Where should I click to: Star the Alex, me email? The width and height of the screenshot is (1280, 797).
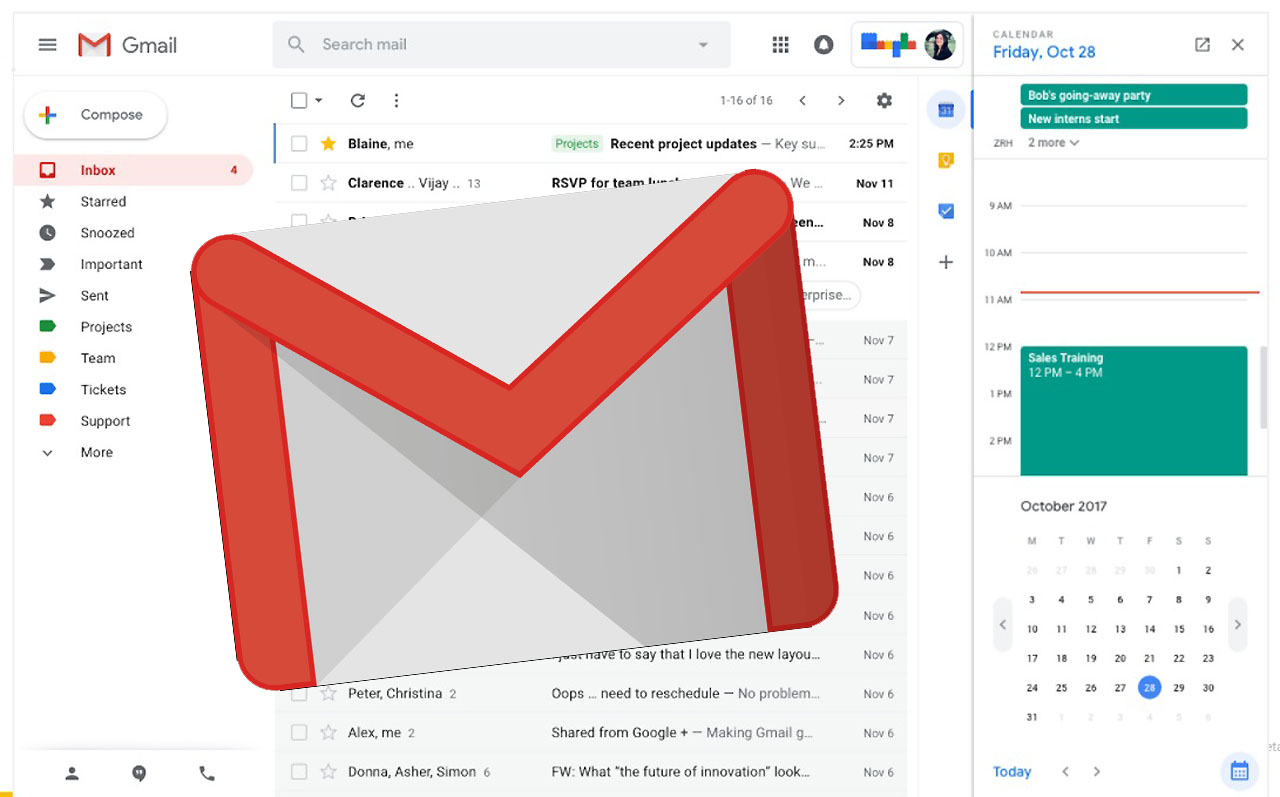[328, 733]
